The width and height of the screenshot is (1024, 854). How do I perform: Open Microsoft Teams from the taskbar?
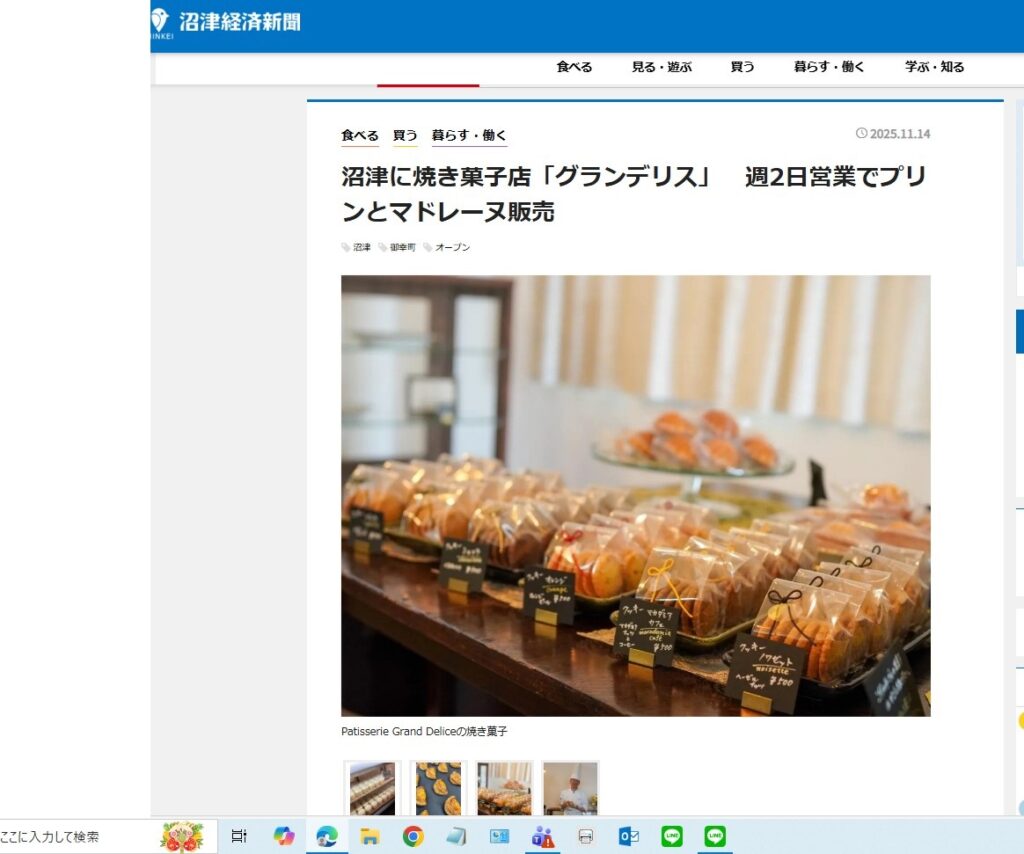(x=543, y=836)
